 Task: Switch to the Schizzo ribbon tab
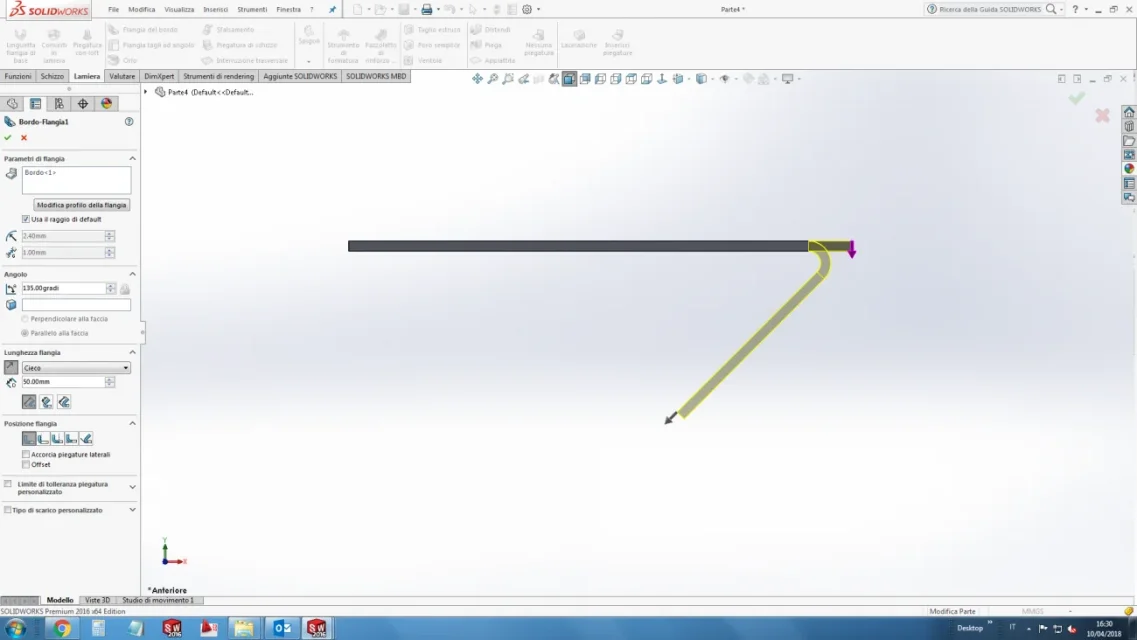(52, 76)
